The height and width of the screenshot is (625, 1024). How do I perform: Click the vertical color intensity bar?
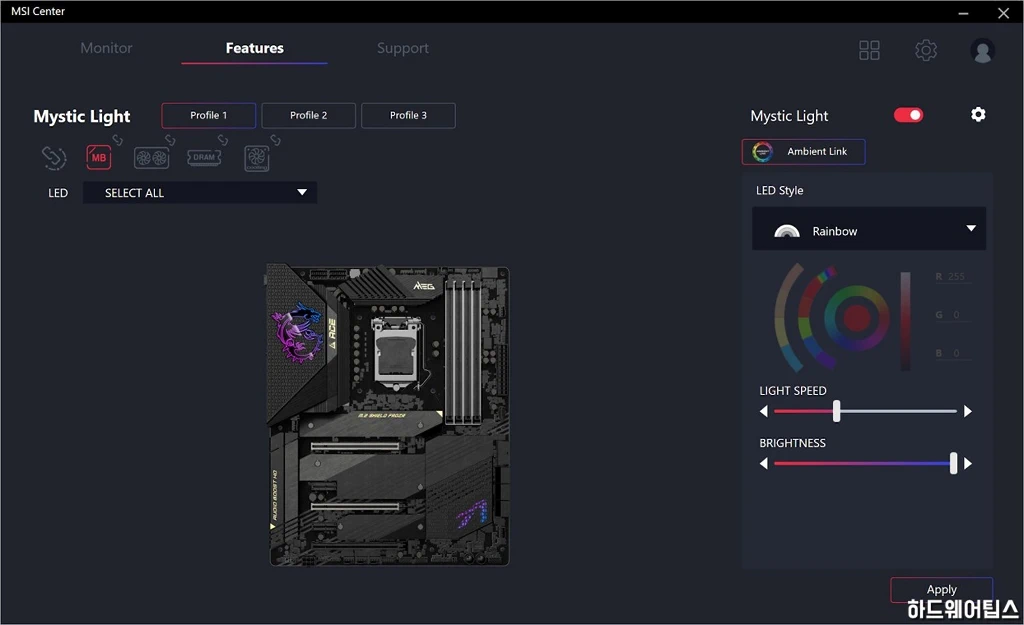pos(905,321)
